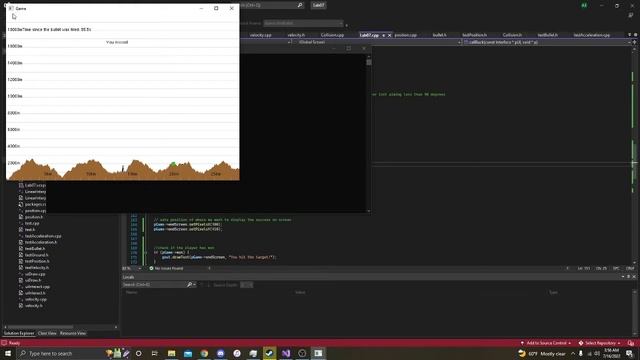Screen dimensions: 640x360
Task: Show hidden system tray icons
Action: 573,353
